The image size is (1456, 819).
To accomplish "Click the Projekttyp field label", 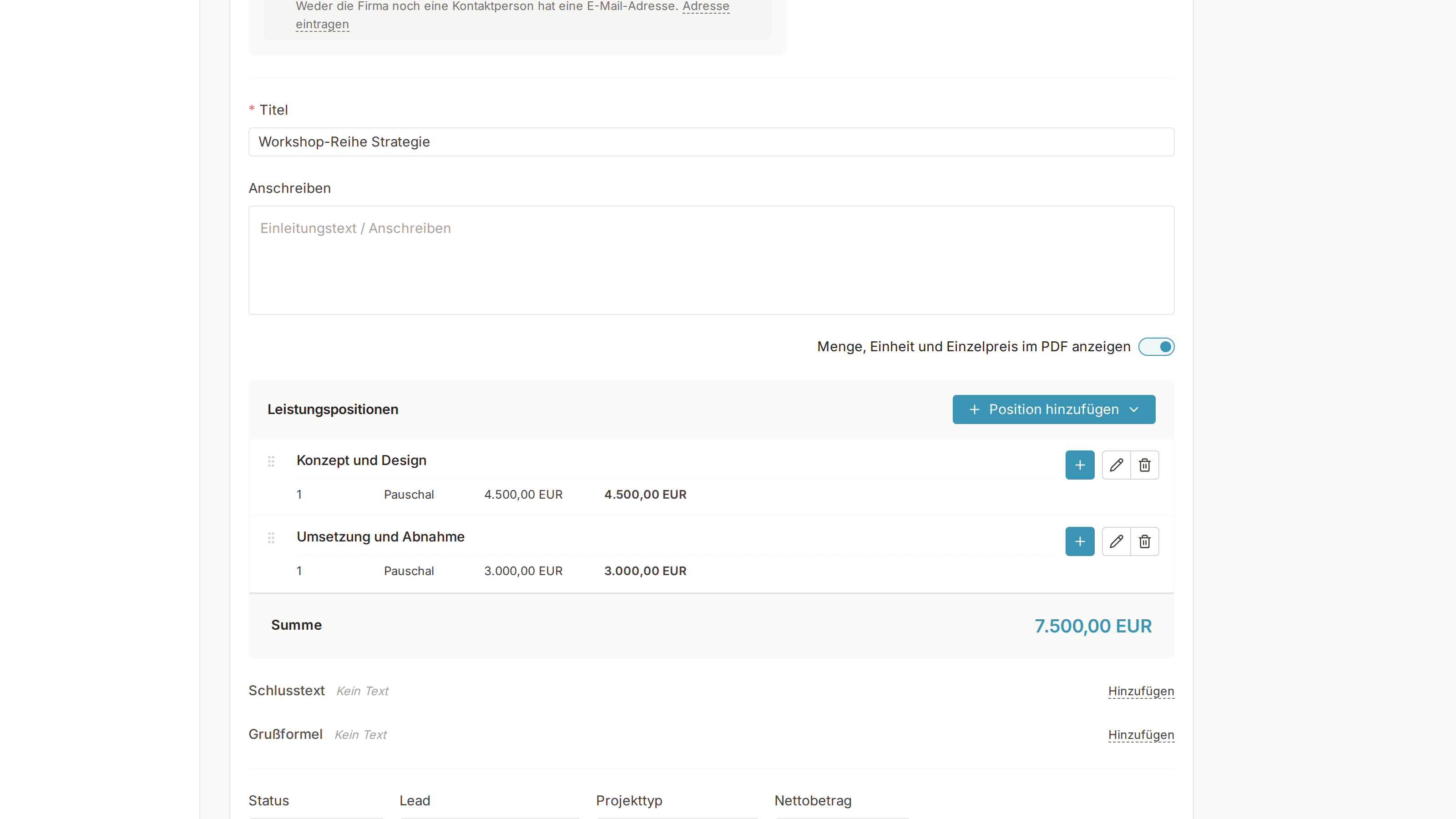I will (628, 801).
